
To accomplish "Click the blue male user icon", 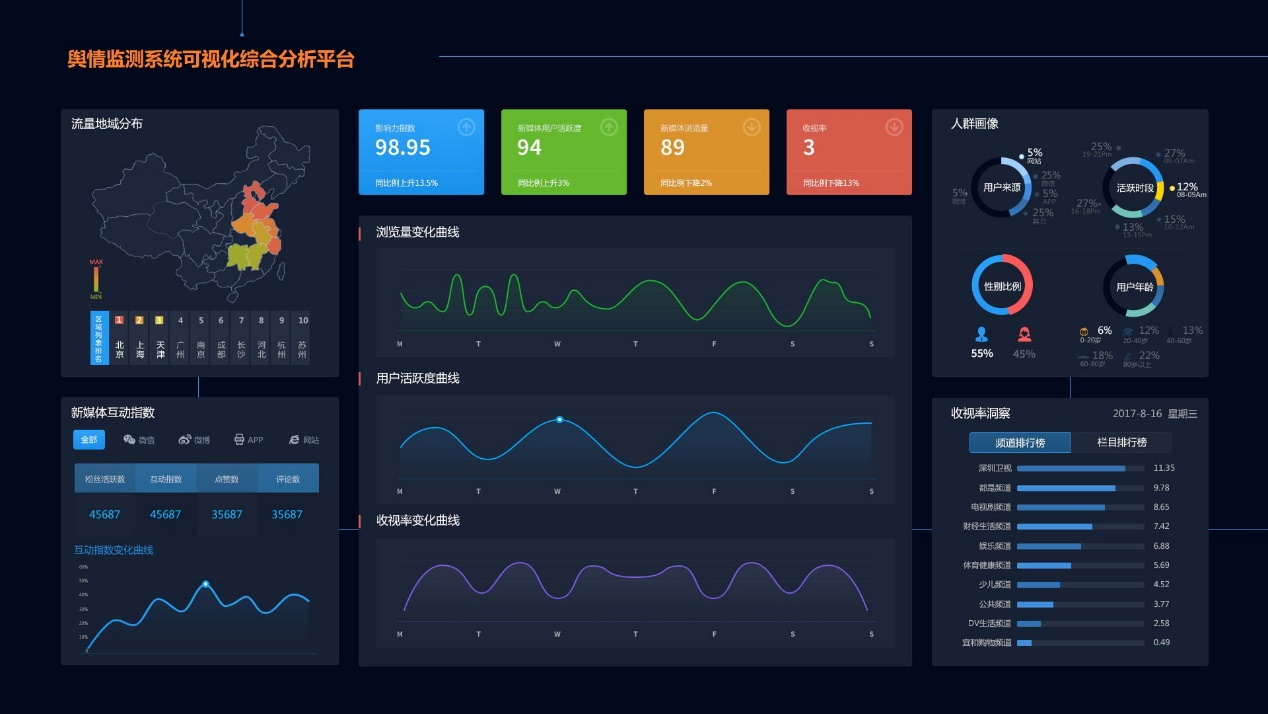I will point(982,334).
